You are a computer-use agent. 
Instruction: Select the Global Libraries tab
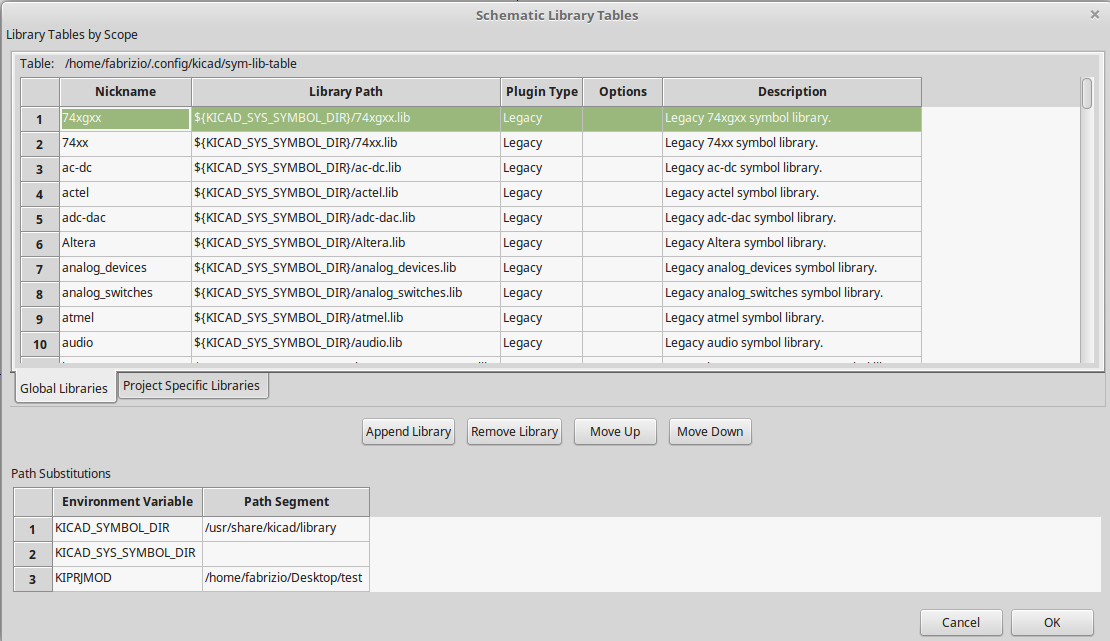[64, 388]
